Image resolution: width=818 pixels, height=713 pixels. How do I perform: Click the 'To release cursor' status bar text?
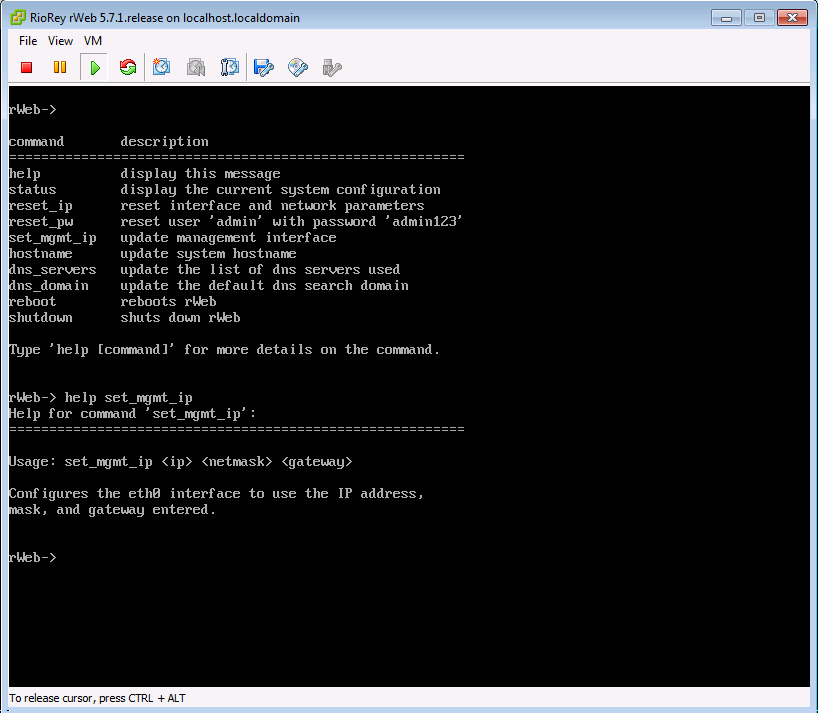click(97, 698)
